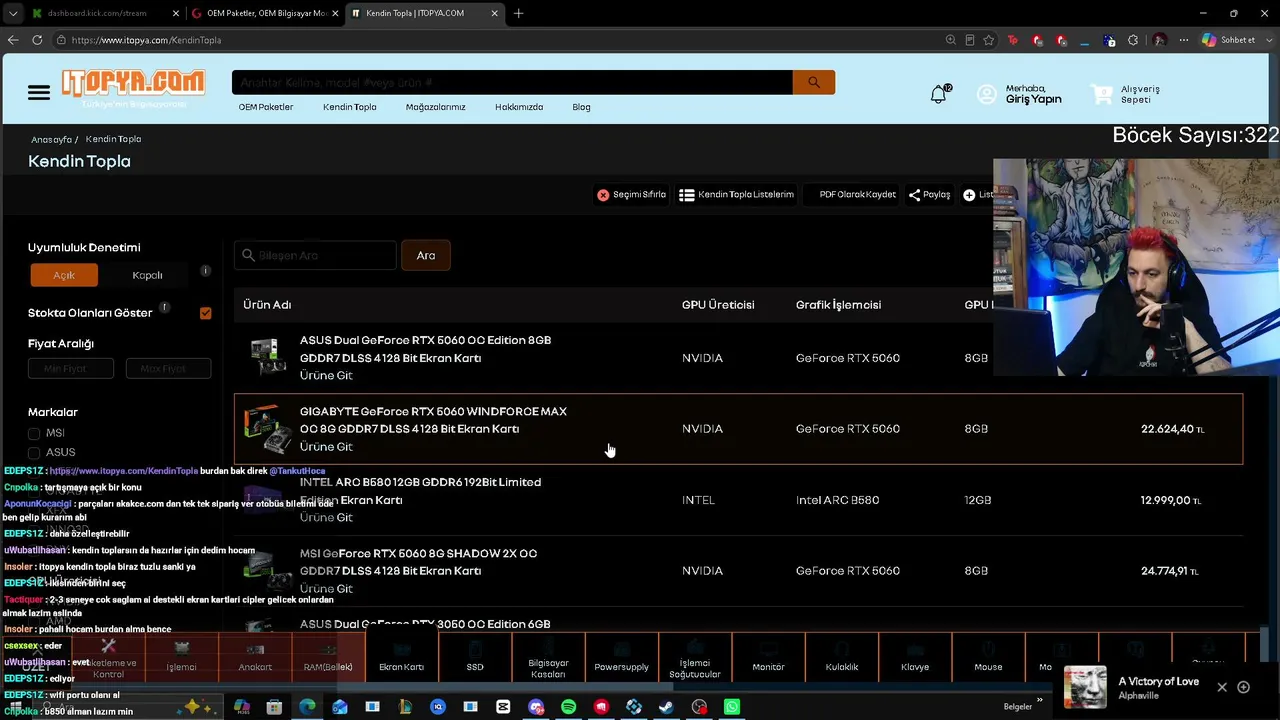Click the ASUS Dual RTX 5060 product thumbnail
This screenshot has height=720, width=1280.
[x=268, y=357]
